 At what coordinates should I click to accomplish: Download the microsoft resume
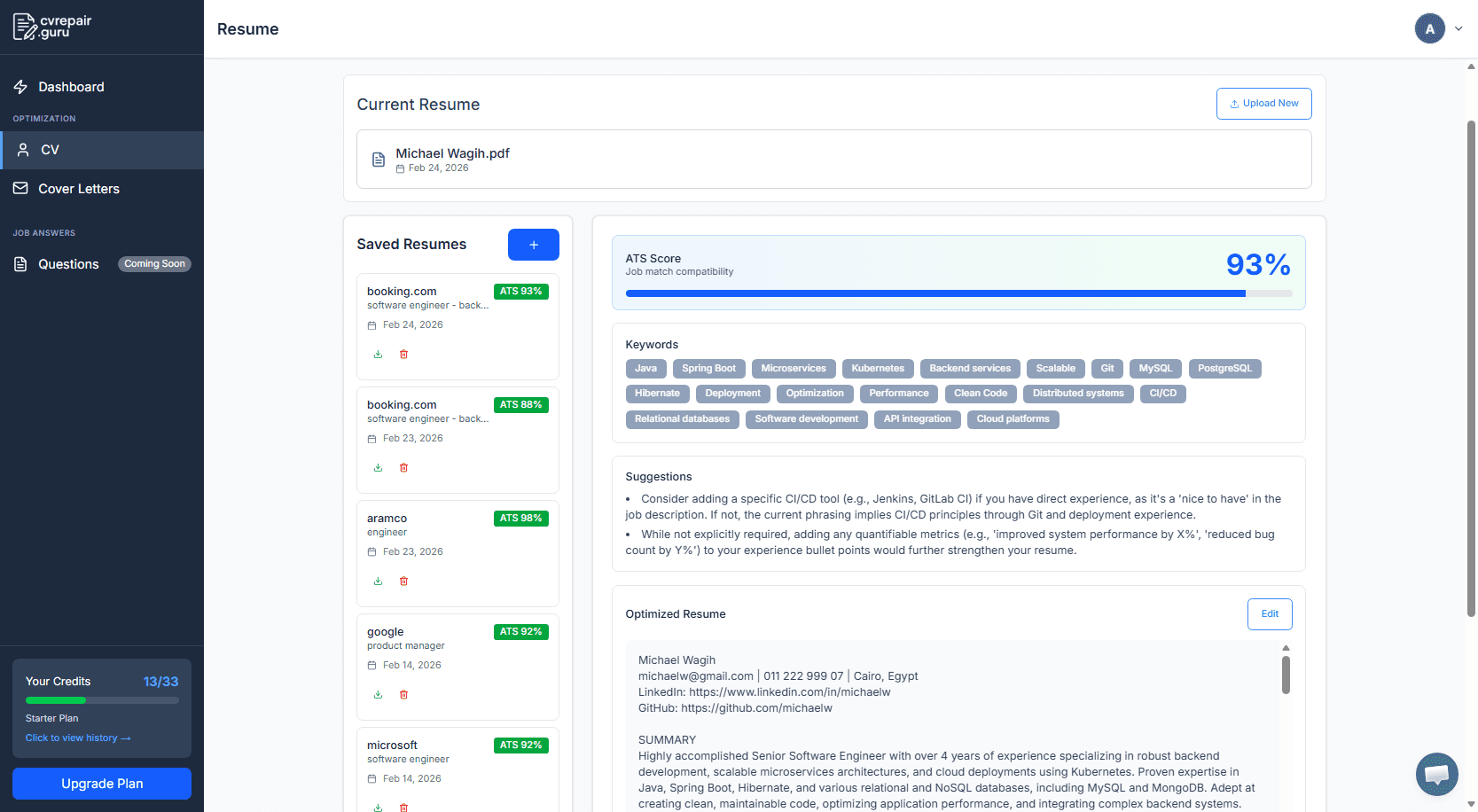tap(377, 807)
